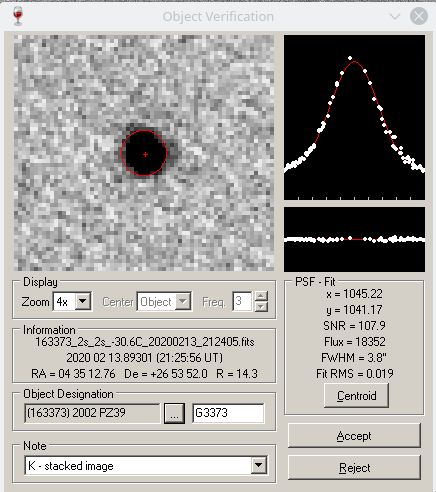
Task: Click the red crosshair on the object
Action: 145,154
